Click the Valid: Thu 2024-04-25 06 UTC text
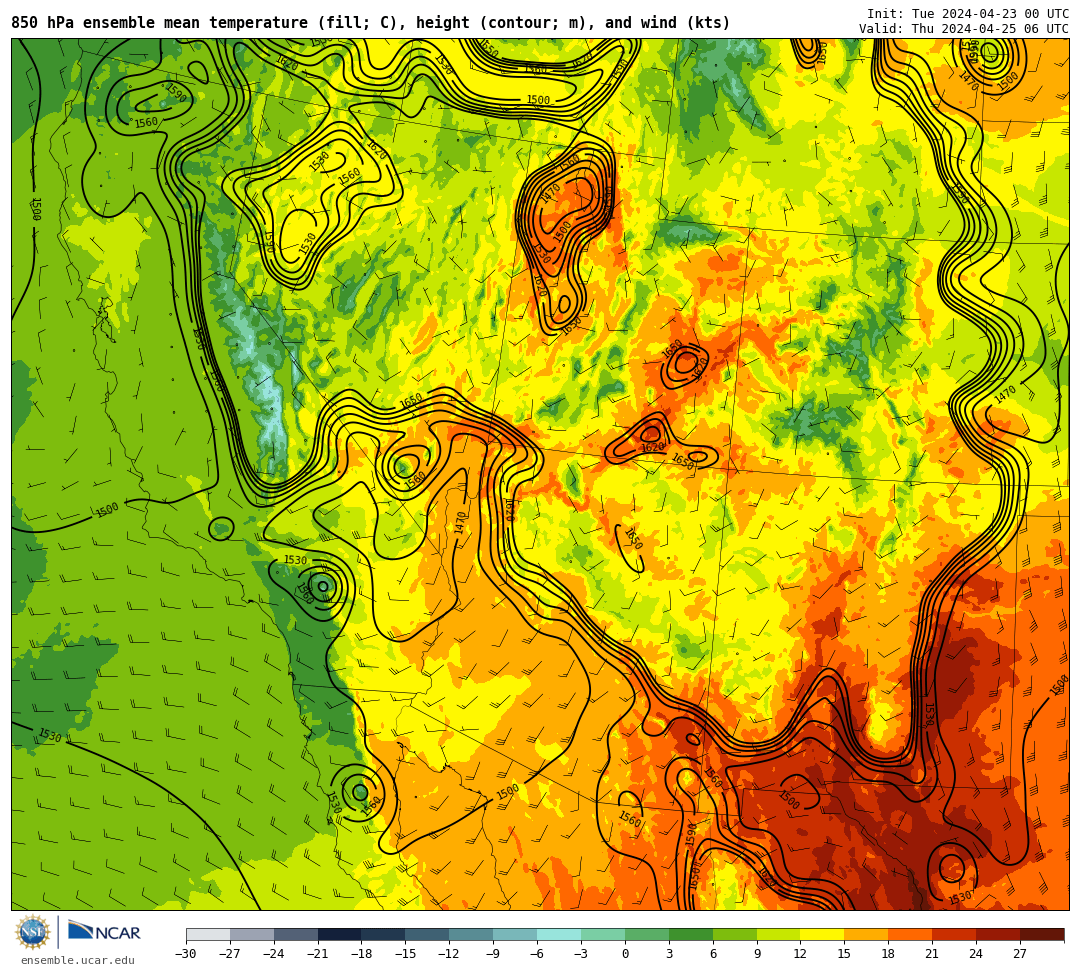Viewport: 1080px width, 973px height. (x=964, y=29)
